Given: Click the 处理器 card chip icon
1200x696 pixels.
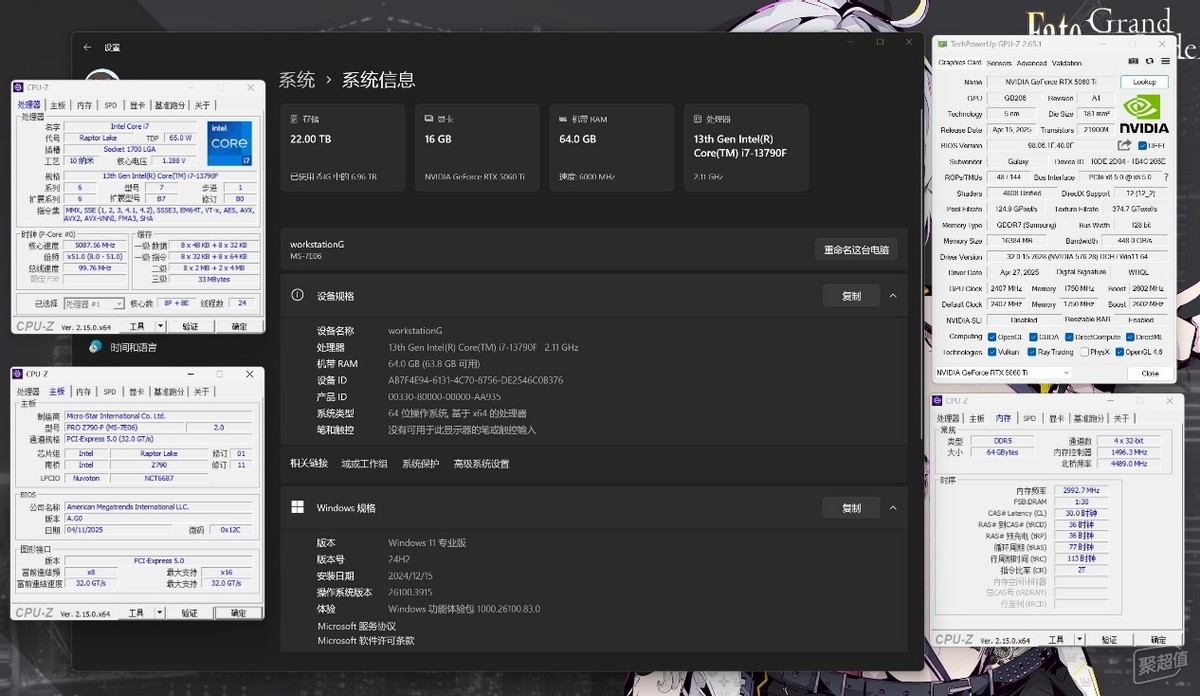Looking at the screenshot, I should [698, 119].
